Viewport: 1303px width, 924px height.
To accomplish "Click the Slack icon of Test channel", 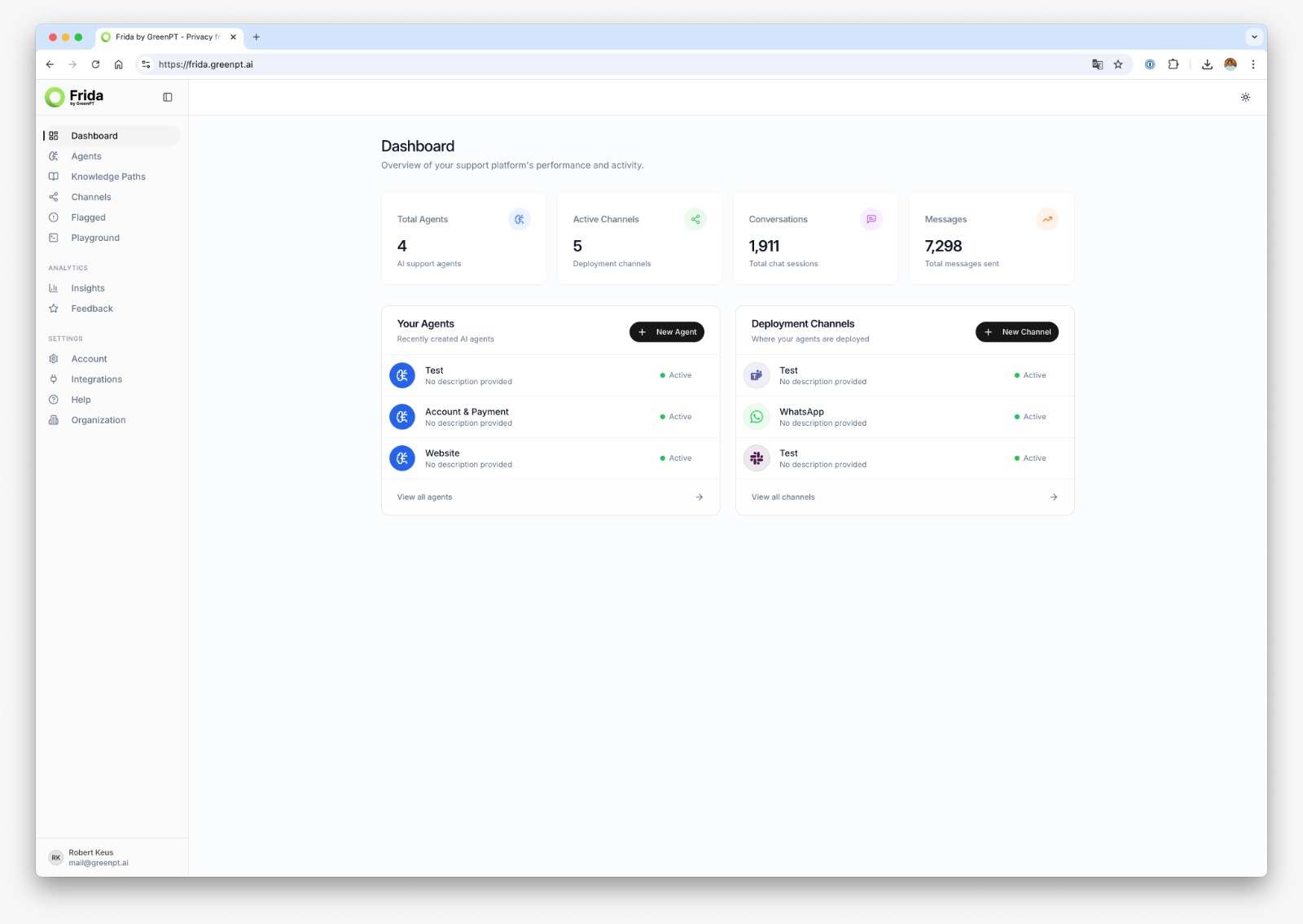I will 757,458.
